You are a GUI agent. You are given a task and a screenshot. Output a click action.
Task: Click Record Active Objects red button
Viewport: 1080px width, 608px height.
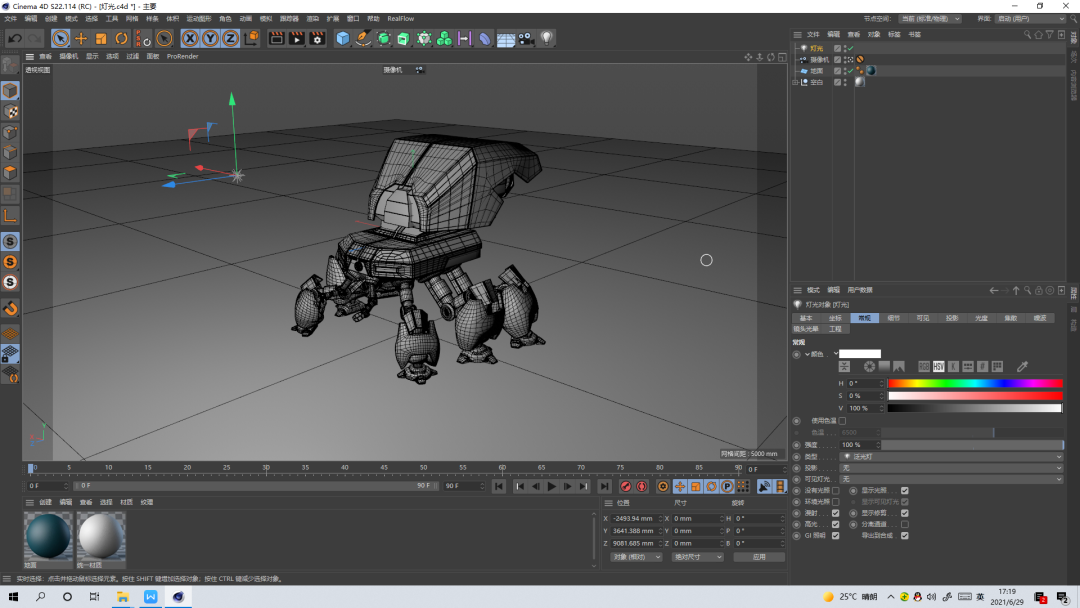[625, 486]
